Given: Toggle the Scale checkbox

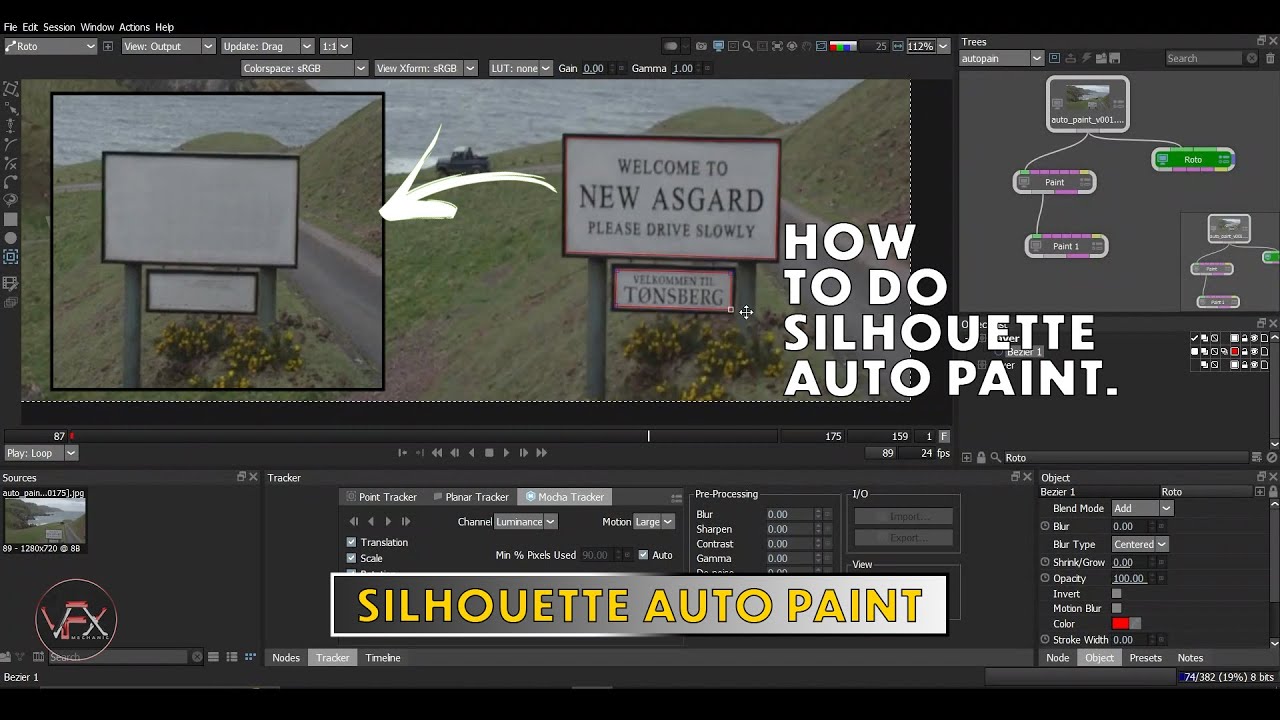Looking at the screenshot, I should click(351, 558).
